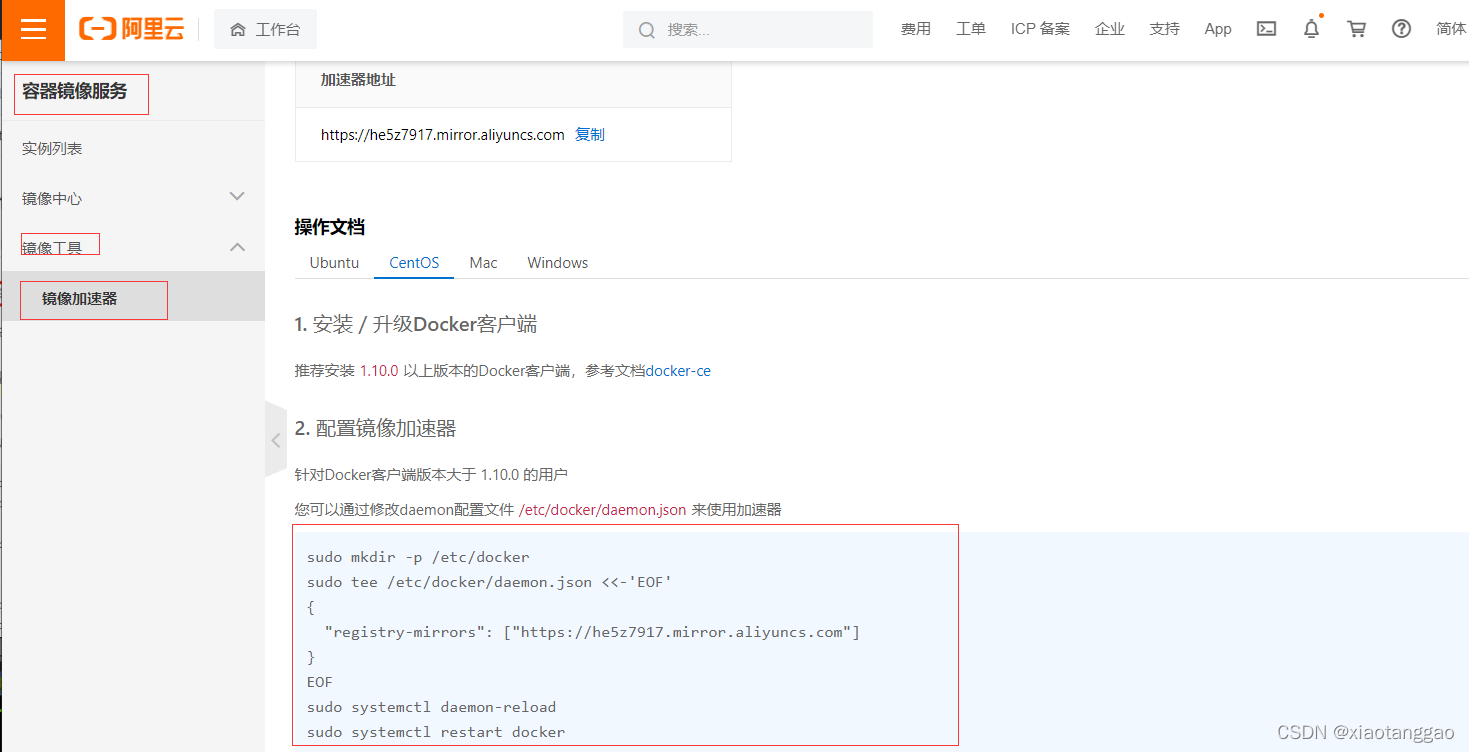Switch to the CentOS tab
This screenshot has height=752, width=1469.
[414, 262]
